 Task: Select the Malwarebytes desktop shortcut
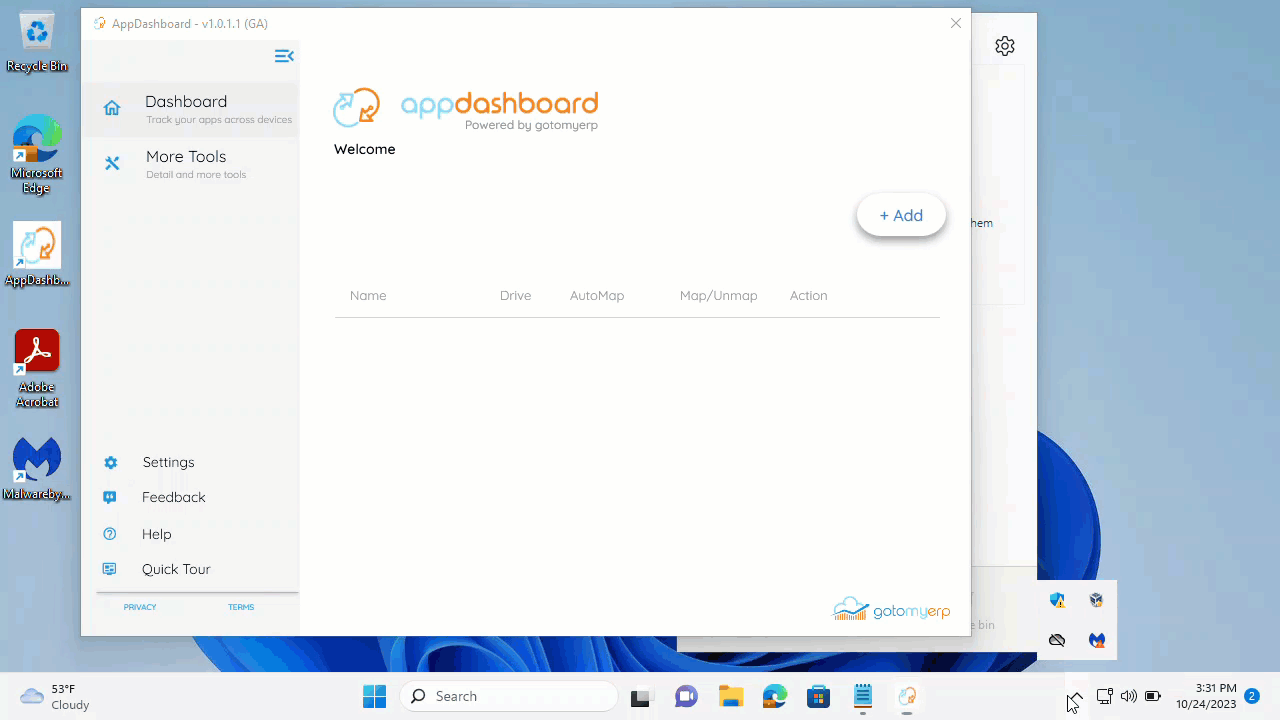37,469
